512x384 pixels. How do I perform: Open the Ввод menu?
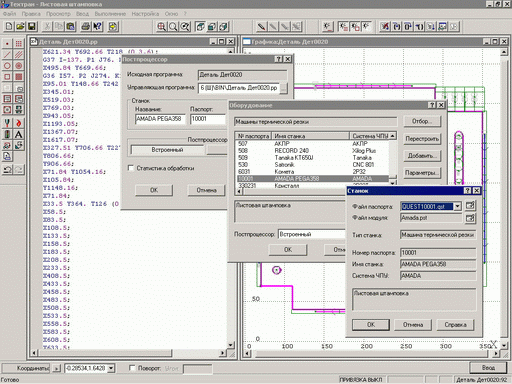pyautogui.click(x=82, y=14)
